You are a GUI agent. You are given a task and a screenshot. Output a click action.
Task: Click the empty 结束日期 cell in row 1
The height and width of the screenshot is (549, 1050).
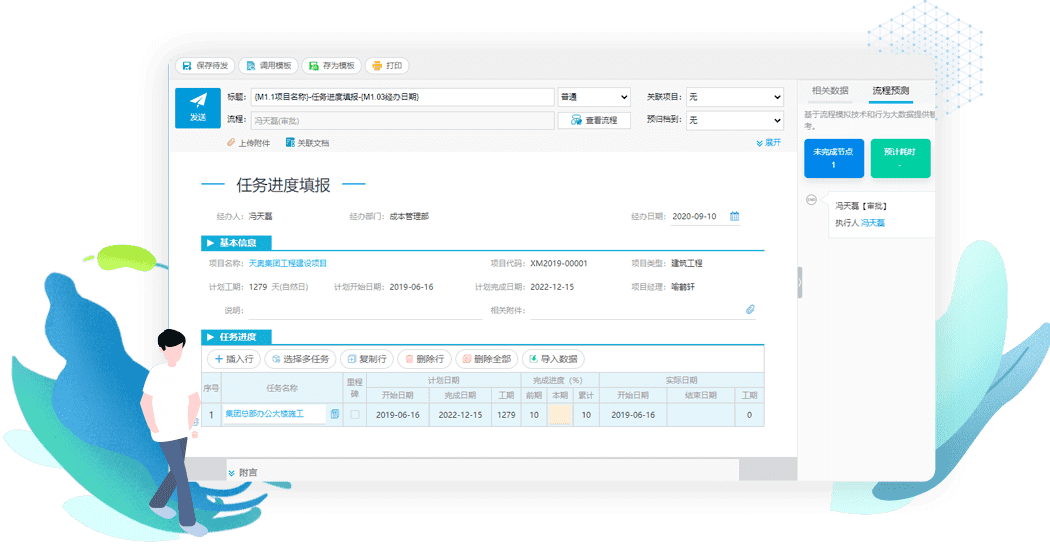pyautogui.click(x=700, y=414)
